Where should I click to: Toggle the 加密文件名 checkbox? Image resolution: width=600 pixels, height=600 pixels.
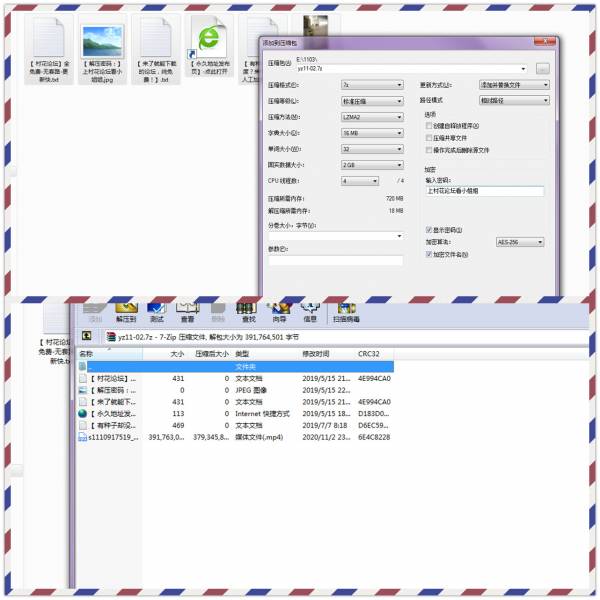429,254
